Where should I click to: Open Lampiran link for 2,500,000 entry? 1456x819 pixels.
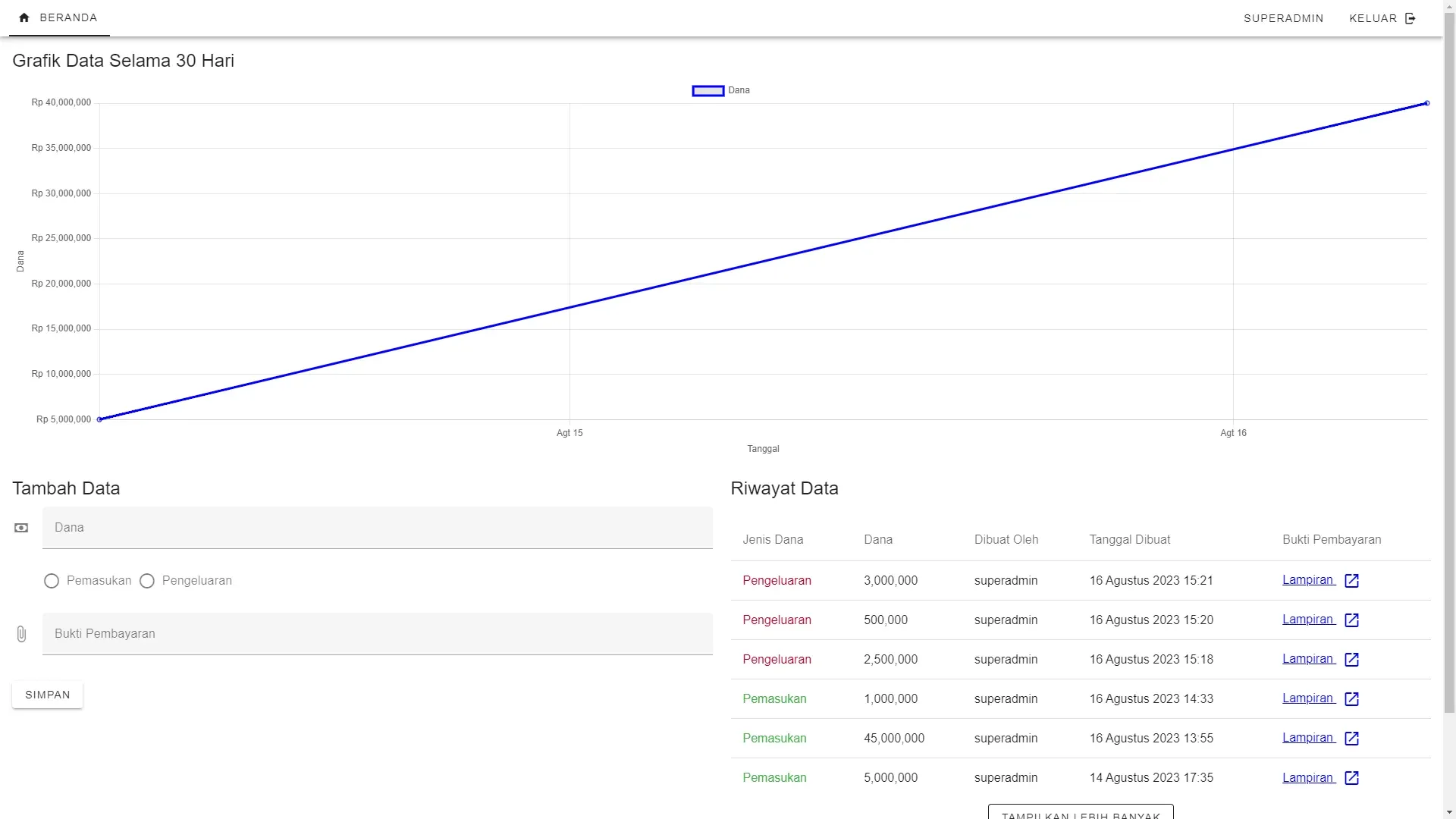point(1308,659)
